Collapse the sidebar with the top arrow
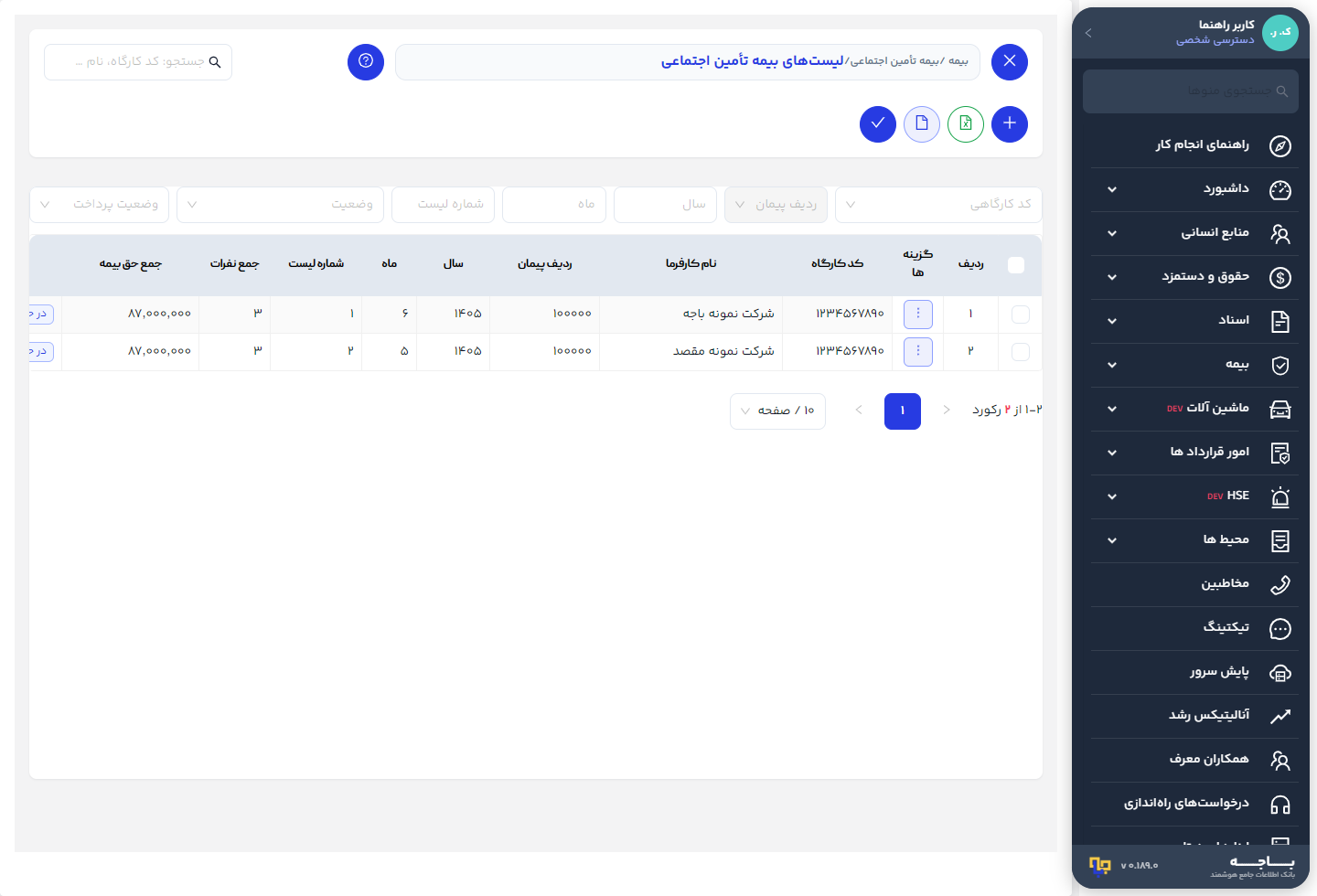This screenshot has width=1317, height=896. [x=1088, y=33]
